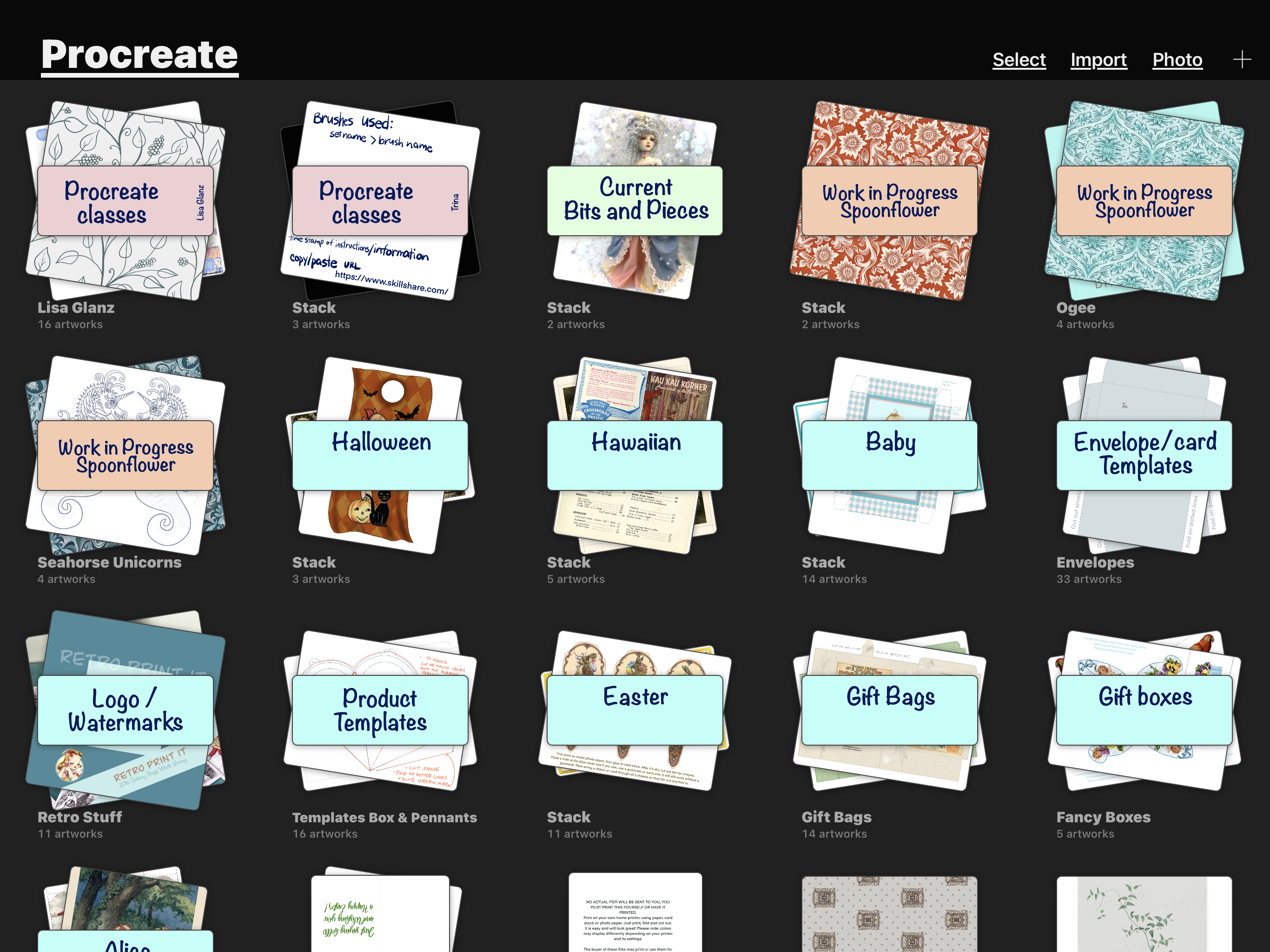Click the Stack label under Hawaiian

569,563
